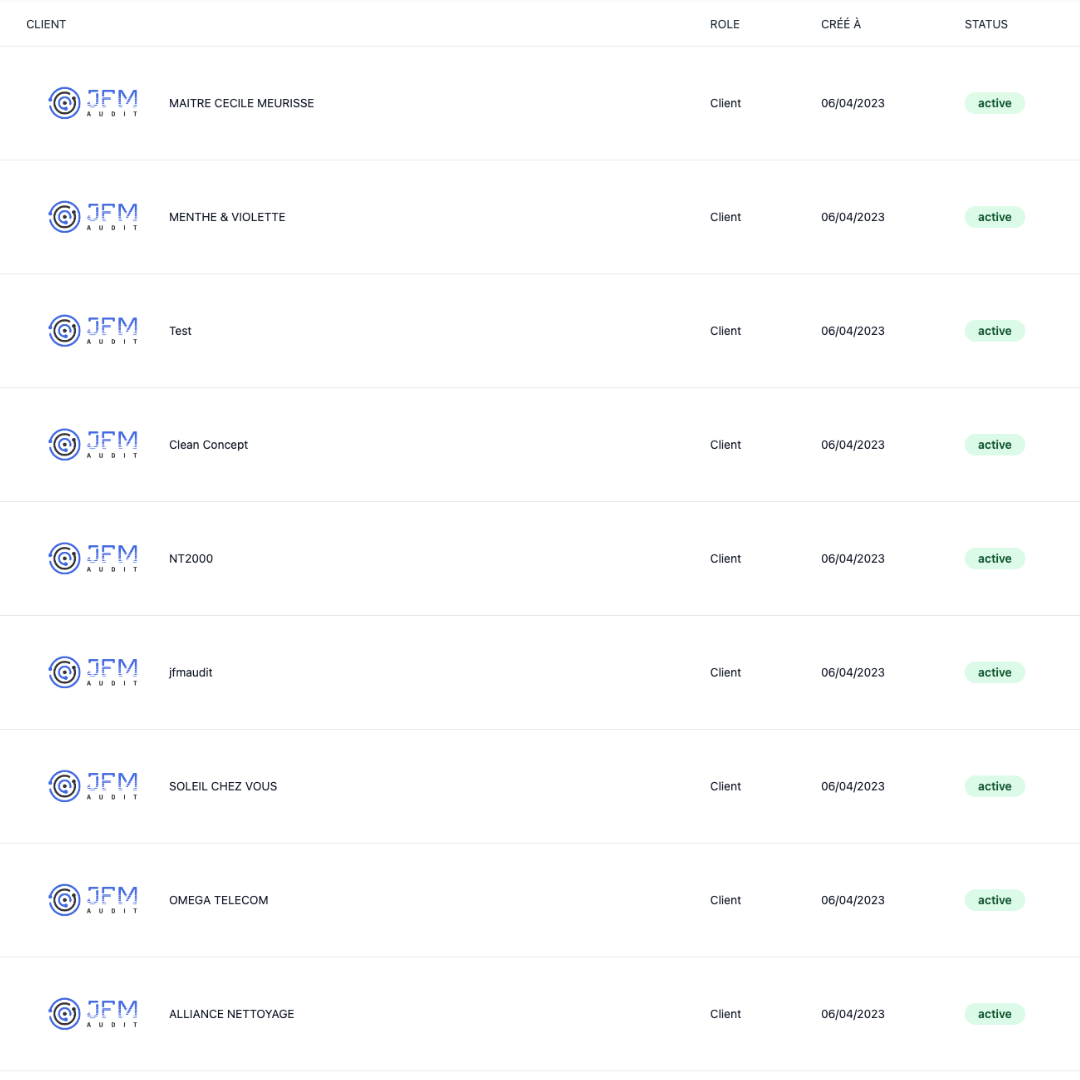Viewport: 1080px width, 1080px height.
Task: Click the JFM Audit logo beside MAITRE CECILE MEURISSE
Action: [93, 103]
